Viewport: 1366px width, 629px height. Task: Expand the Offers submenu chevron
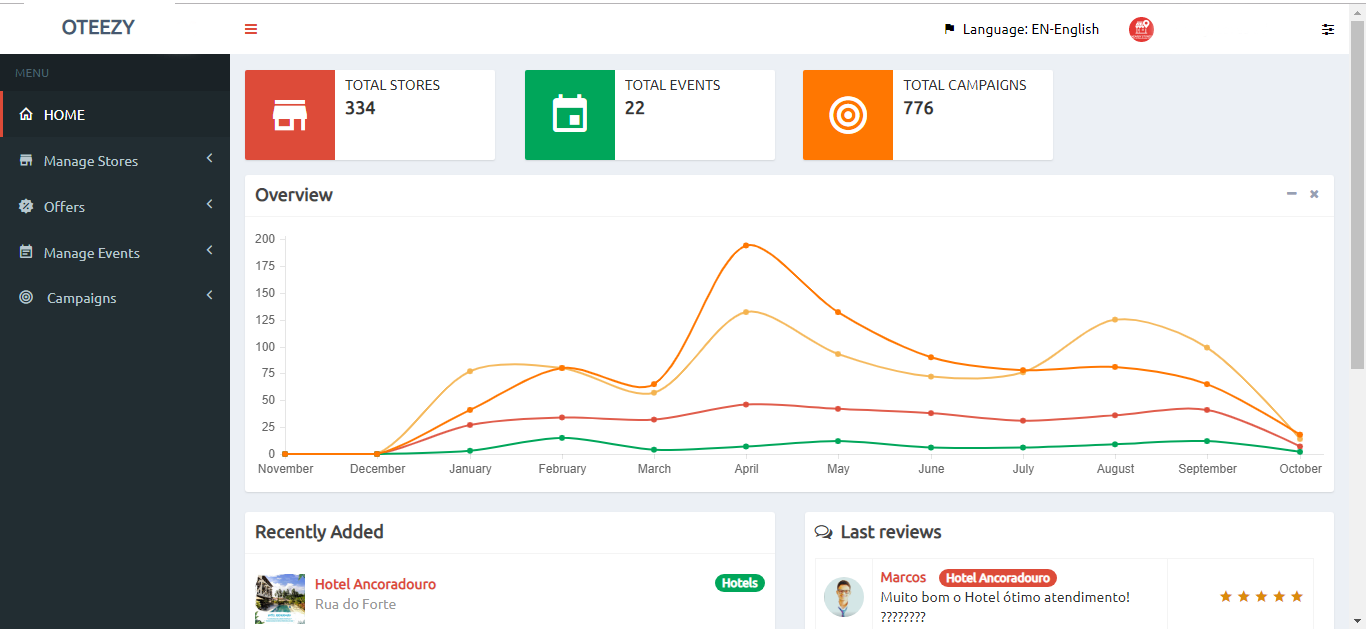click(210, 204)
